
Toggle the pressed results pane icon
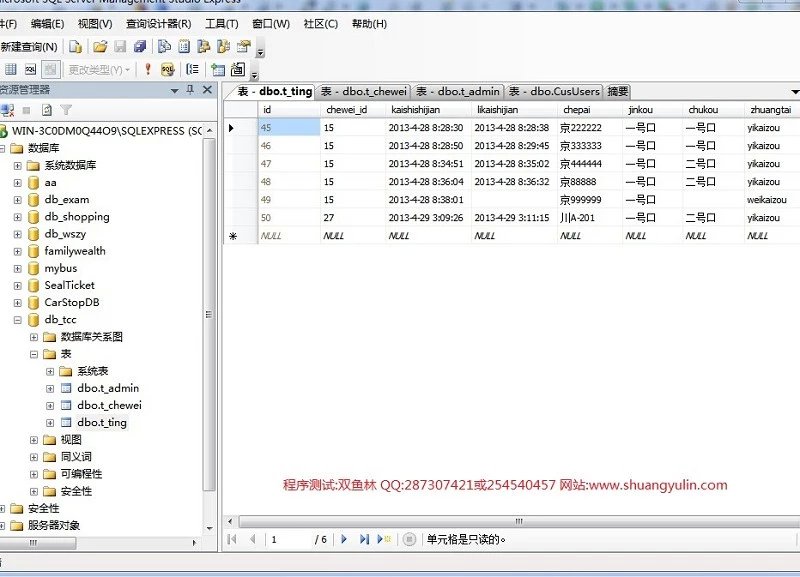51,69
